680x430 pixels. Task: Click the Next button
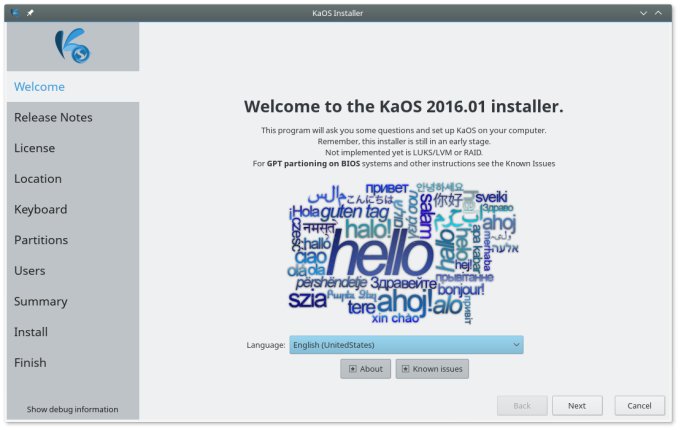tap(577, 406)
